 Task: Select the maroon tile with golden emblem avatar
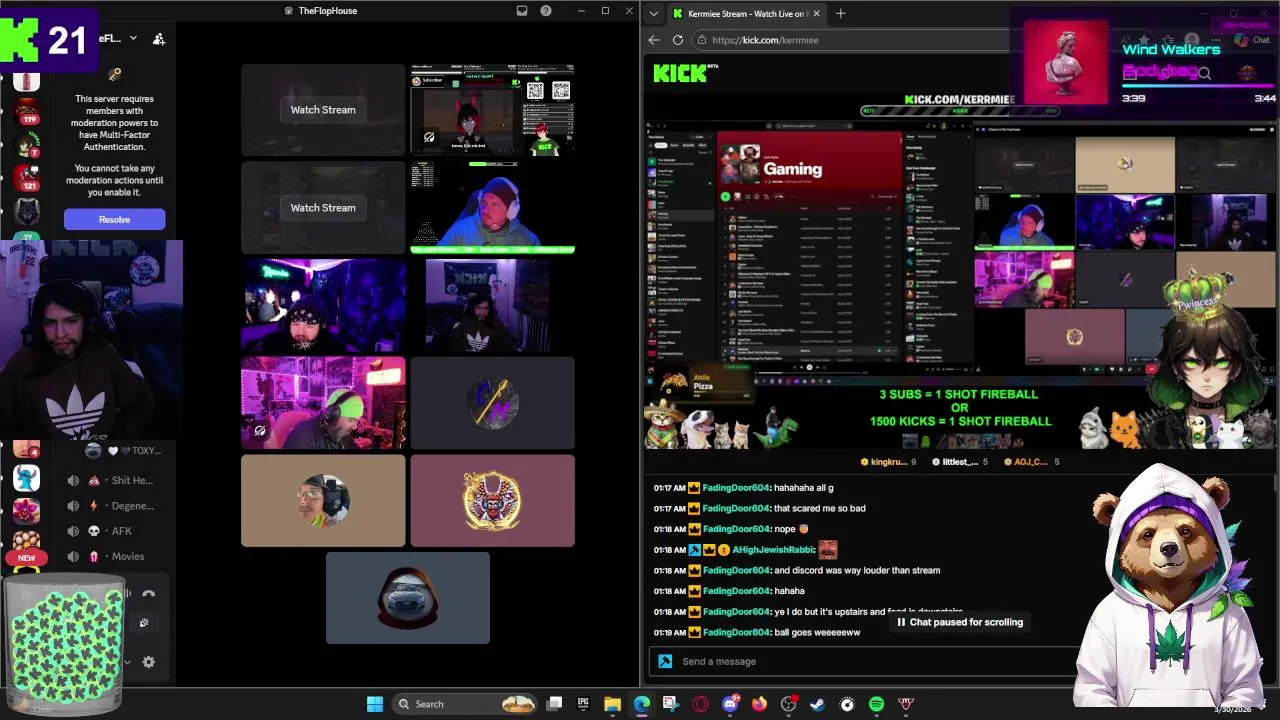(x=492, y=501)
